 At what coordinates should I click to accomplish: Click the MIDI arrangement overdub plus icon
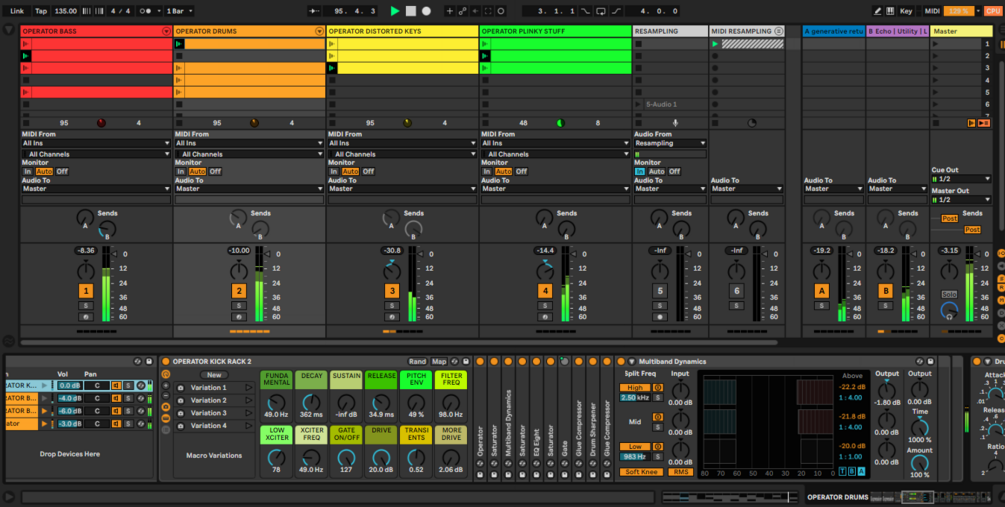pos(449,11)
